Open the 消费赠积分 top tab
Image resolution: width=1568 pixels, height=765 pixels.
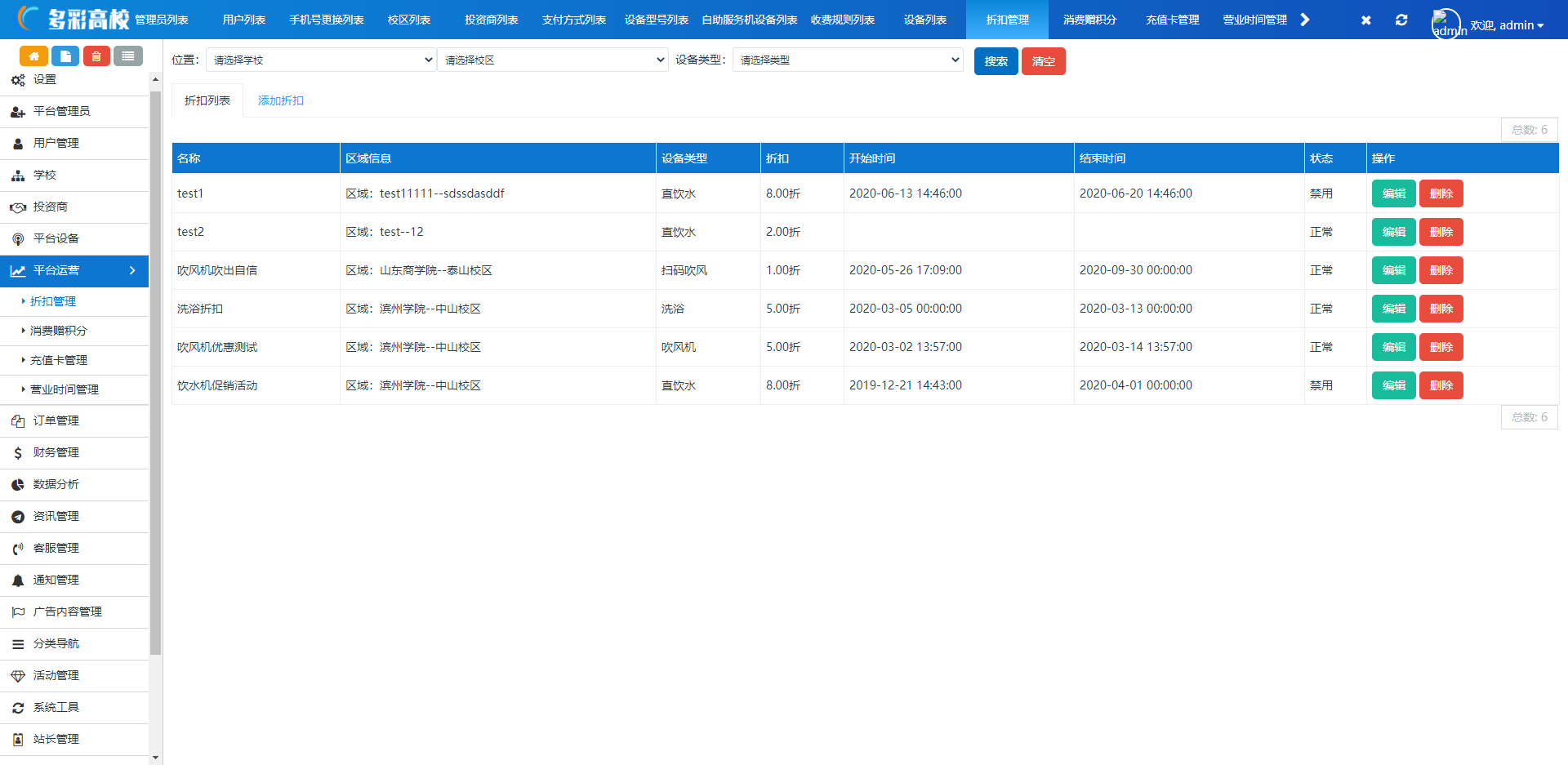[1089, 20]
